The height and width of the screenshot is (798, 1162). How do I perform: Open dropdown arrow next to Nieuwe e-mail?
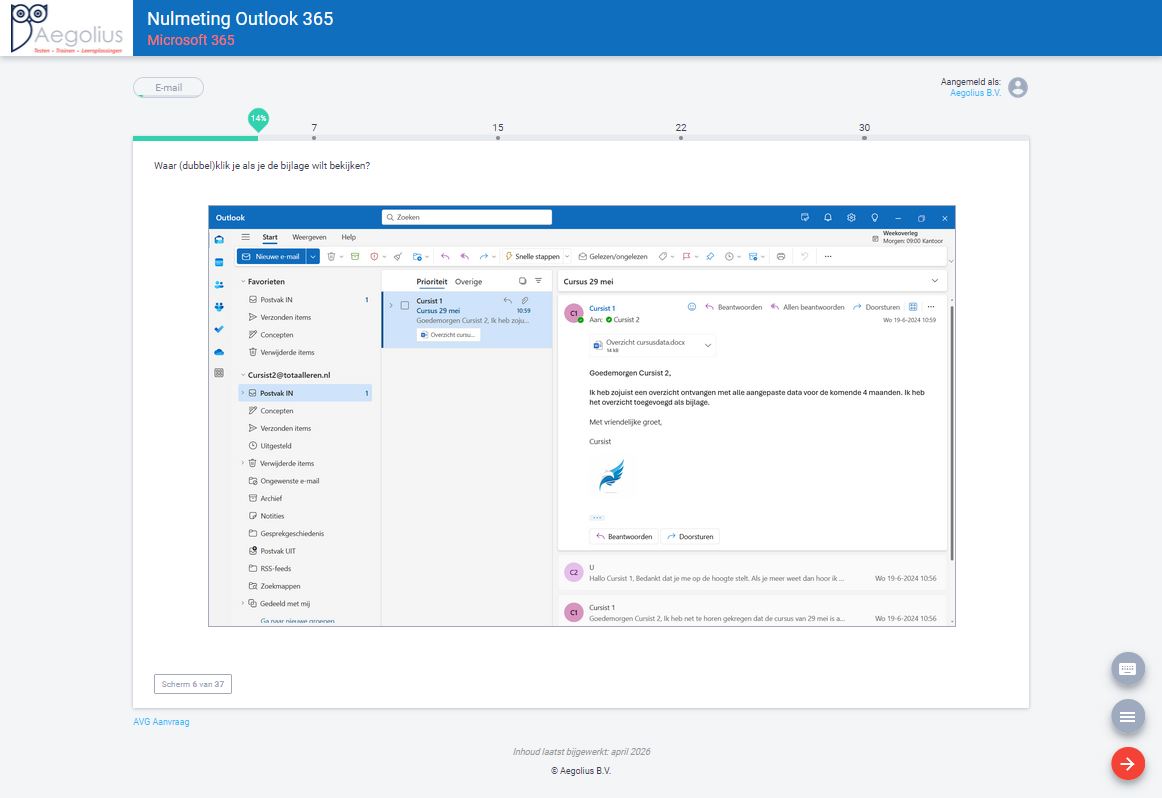(313, 257)
